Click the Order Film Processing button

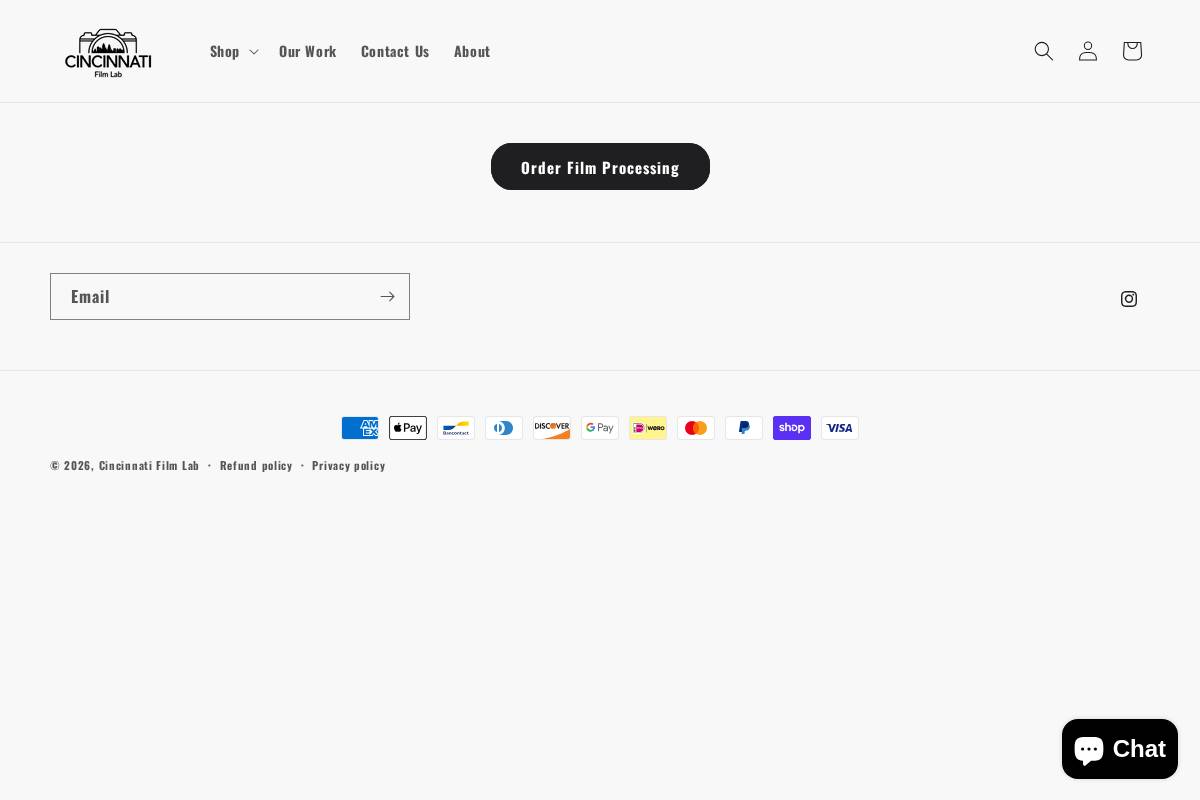click(x=600, y=167)
